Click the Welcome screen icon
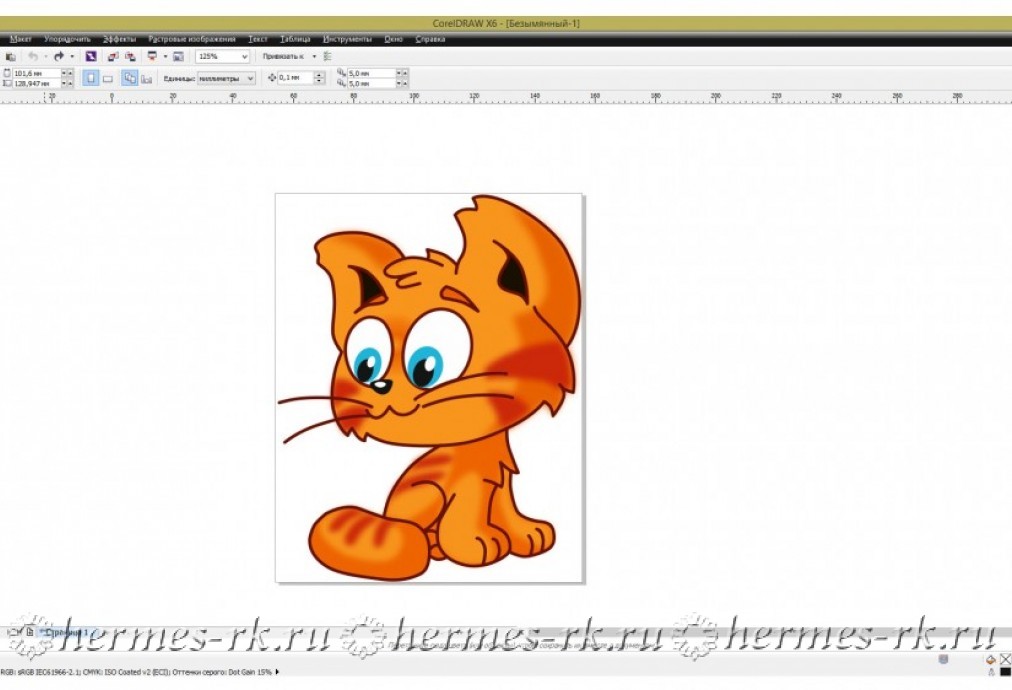This screenshot has height=690, width=1012. point(178,57)
